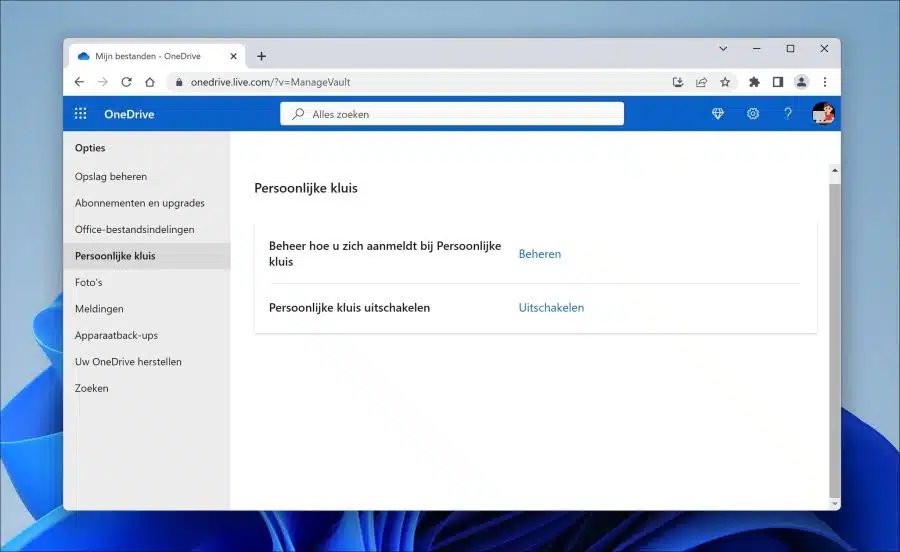Open the account profile picture
Screen dimensions: 900x552
pyautogui.click(x=823, y=114)
